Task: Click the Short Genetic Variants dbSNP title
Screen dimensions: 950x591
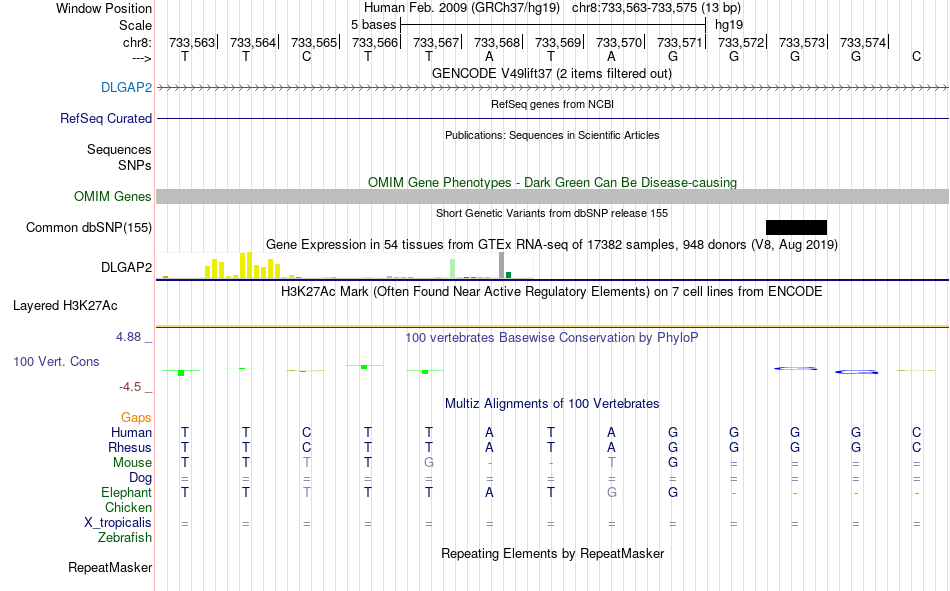Action: click(x=552, y=213)
